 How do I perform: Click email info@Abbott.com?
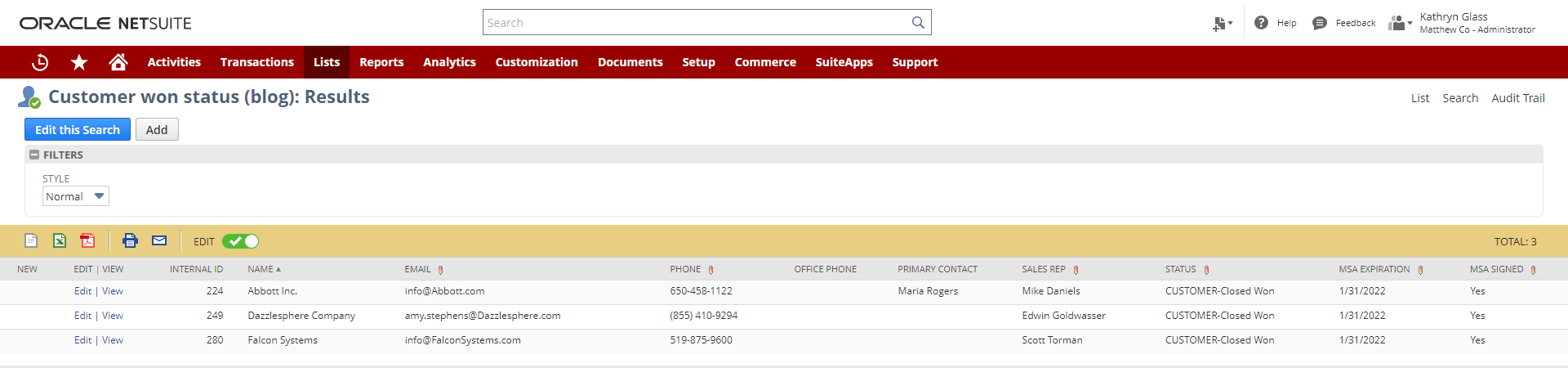coord(444,291)
